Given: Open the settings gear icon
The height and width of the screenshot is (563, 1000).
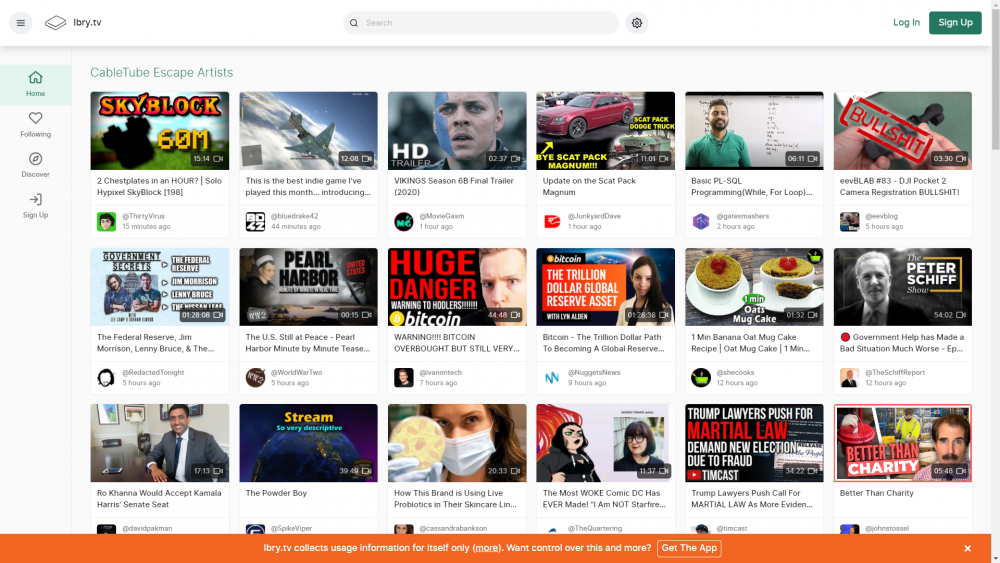Looking at the screenshot, I should tap(636, 23).
